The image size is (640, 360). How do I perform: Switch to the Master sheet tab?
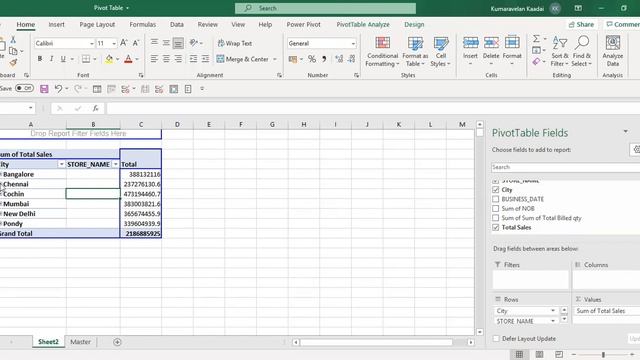click(80, 342)
